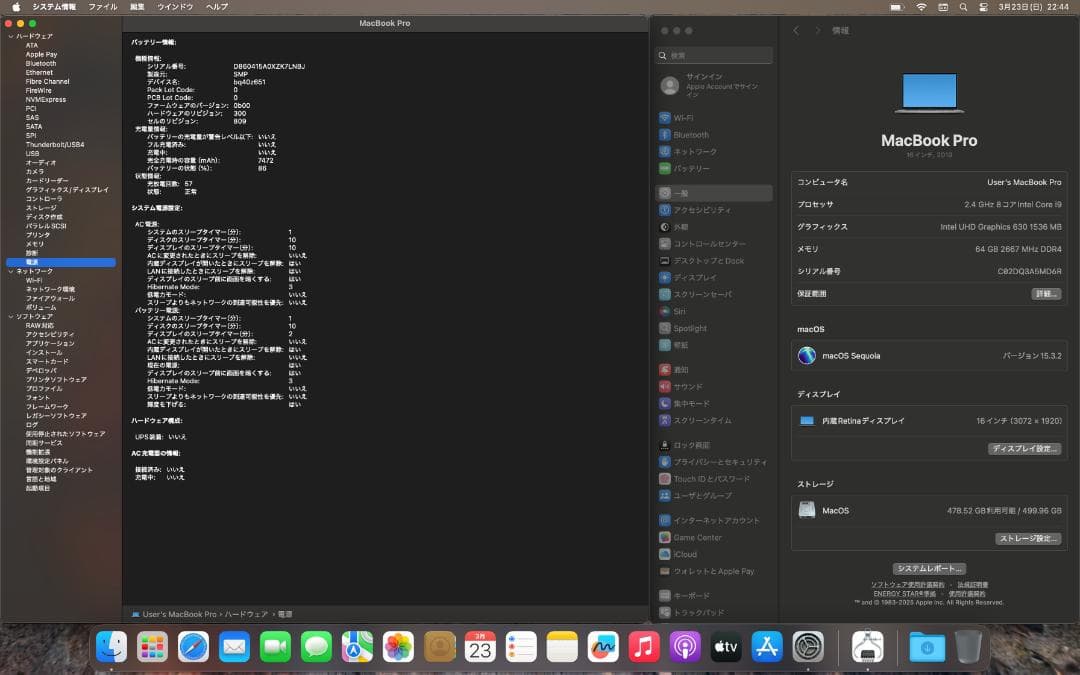Open デスクトップとDock settings
The height and width of the screenshot is (675, 1080).
710,258
